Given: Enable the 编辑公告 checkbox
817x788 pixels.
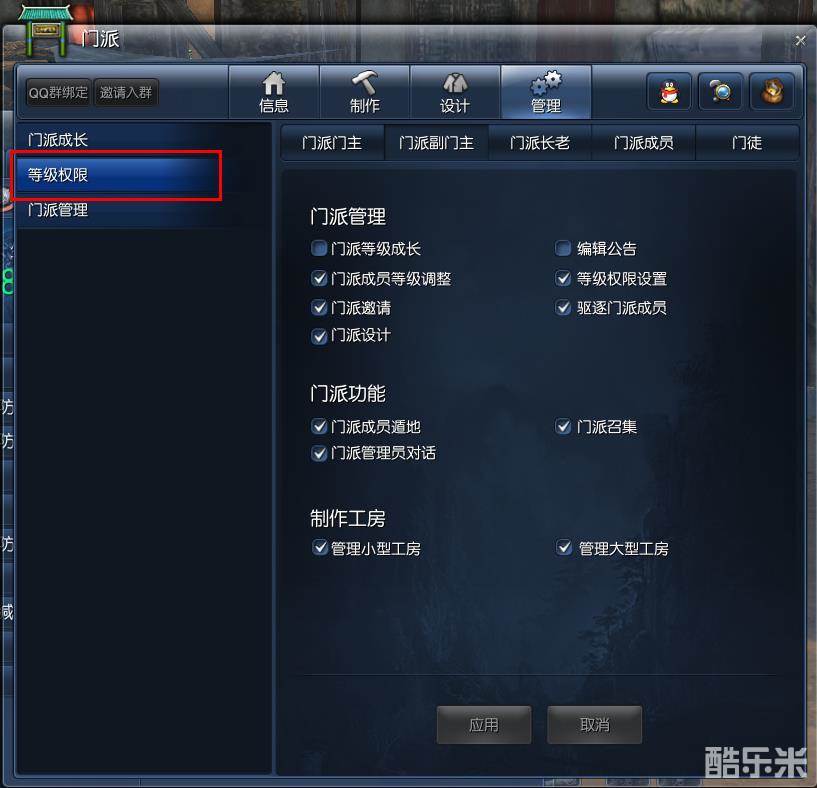Looking at the screenshot, I should (563, 248).
